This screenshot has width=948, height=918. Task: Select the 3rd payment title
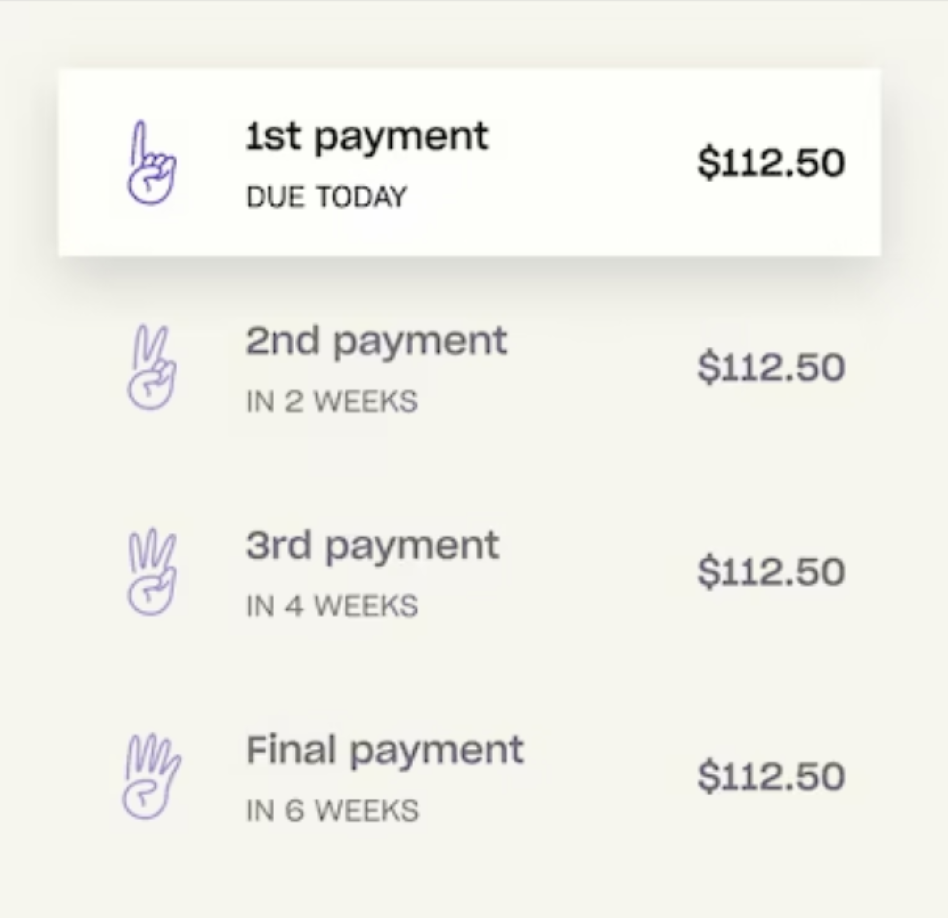[372, 547]
